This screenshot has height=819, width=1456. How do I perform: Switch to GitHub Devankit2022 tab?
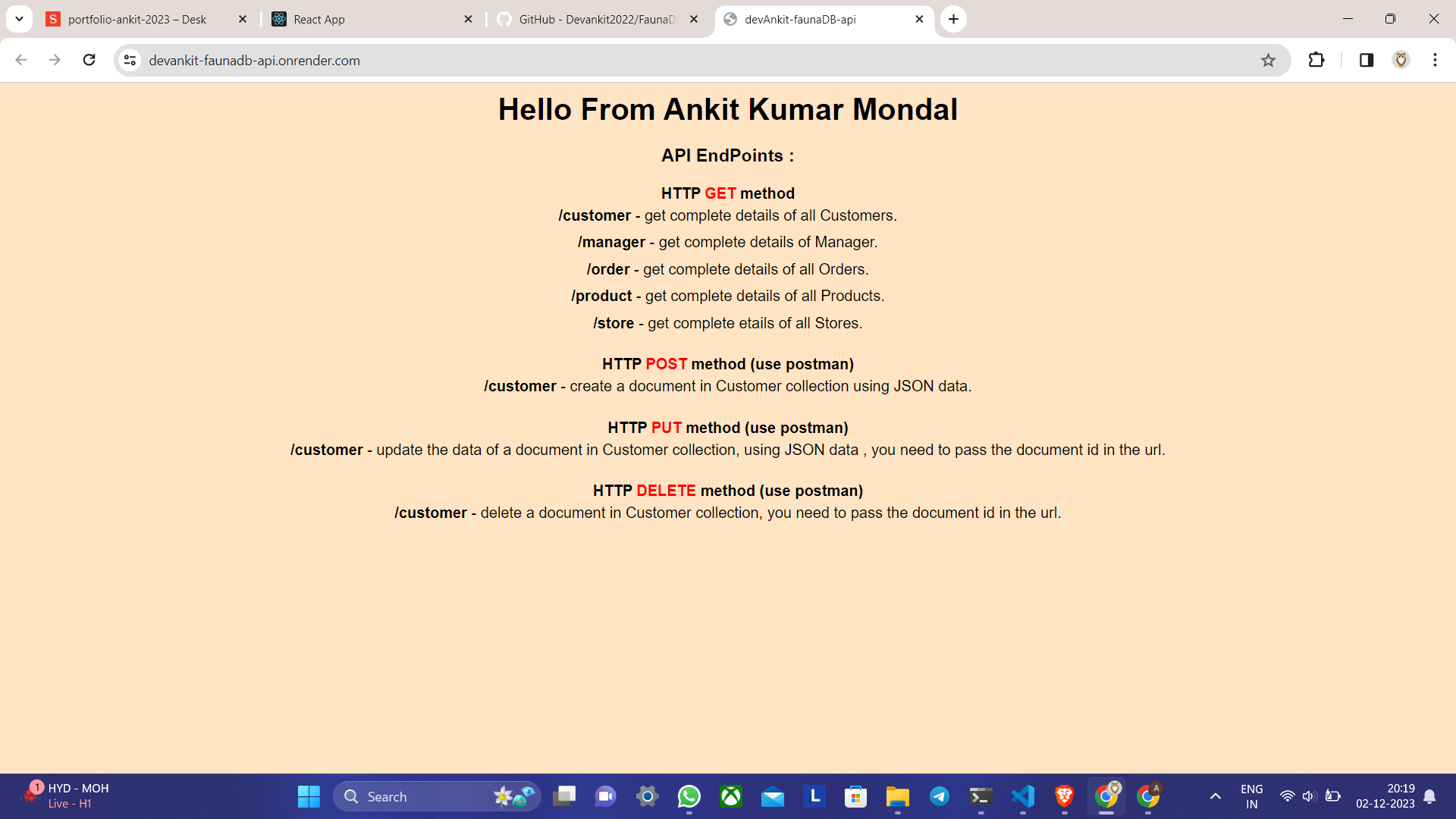[x=596, y=19]
